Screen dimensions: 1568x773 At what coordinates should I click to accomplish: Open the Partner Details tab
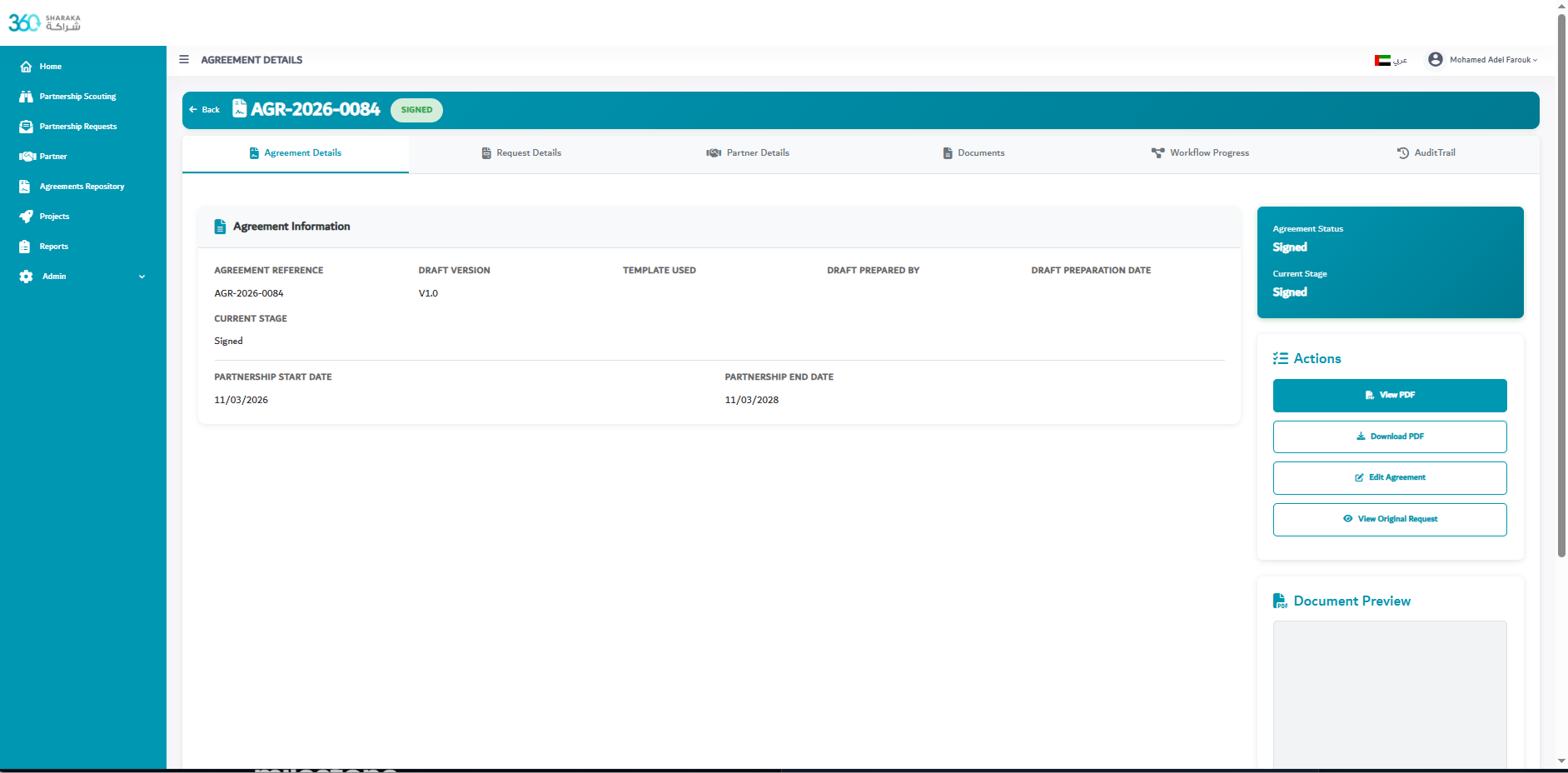[748, 153]
